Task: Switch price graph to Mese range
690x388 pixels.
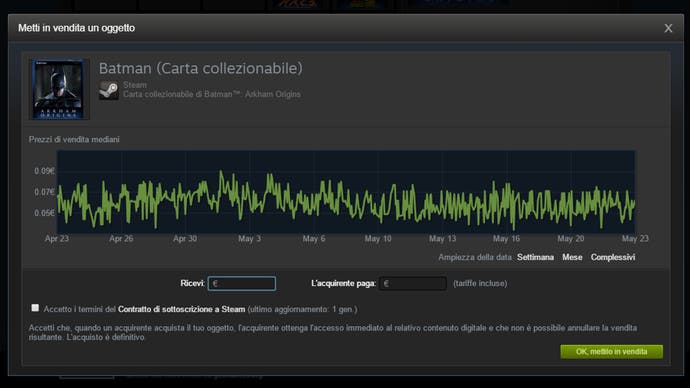Action: point(572,257)
